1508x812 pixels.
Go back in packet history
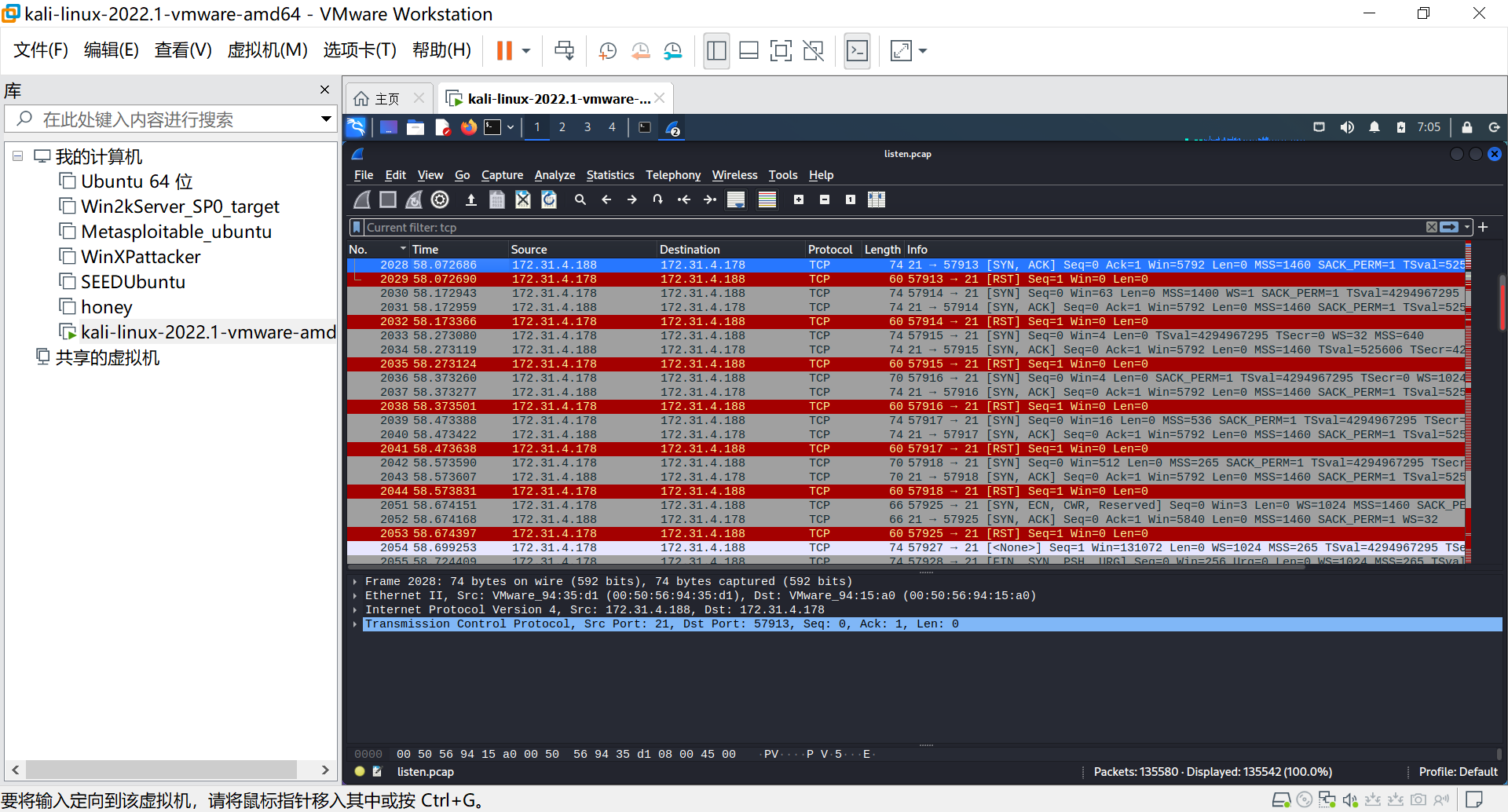(606, 199)
